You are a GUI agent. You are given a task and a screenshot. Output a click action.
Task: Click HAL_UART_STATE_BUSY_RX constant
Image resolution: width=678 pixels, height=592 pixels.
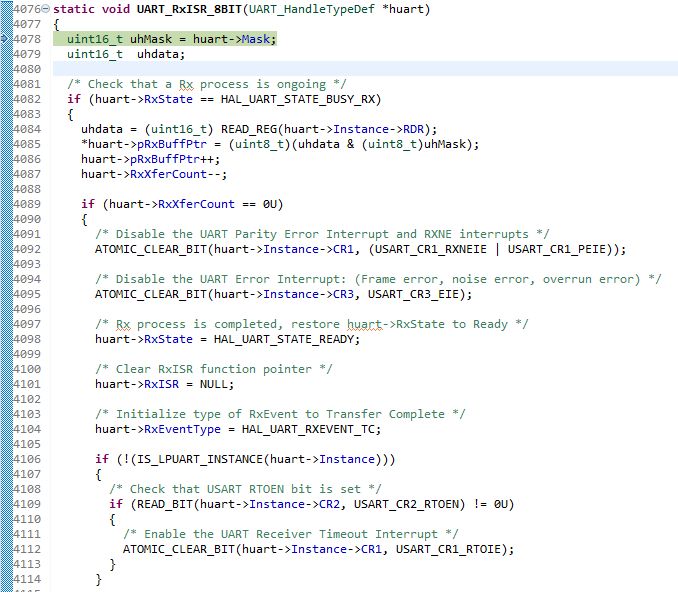[297, 99]
